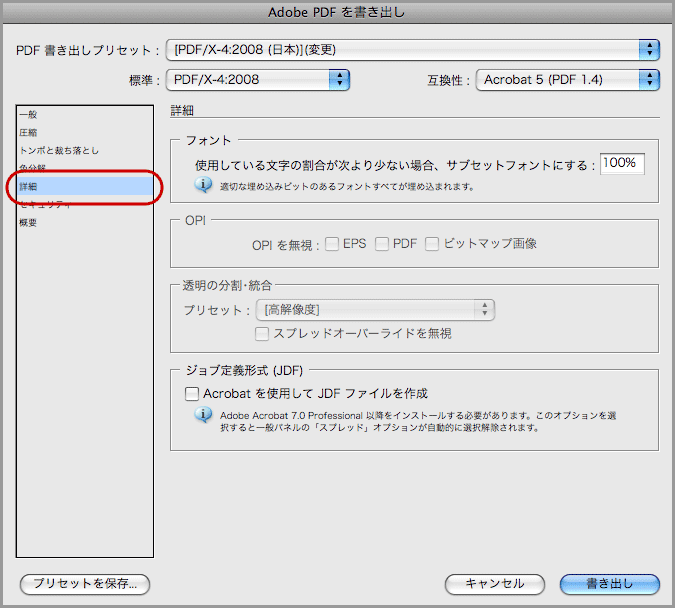Enable Acrobat を使用して JDF ファイルを作成
Screen dimensions: 675x608
tap(193, 393)
